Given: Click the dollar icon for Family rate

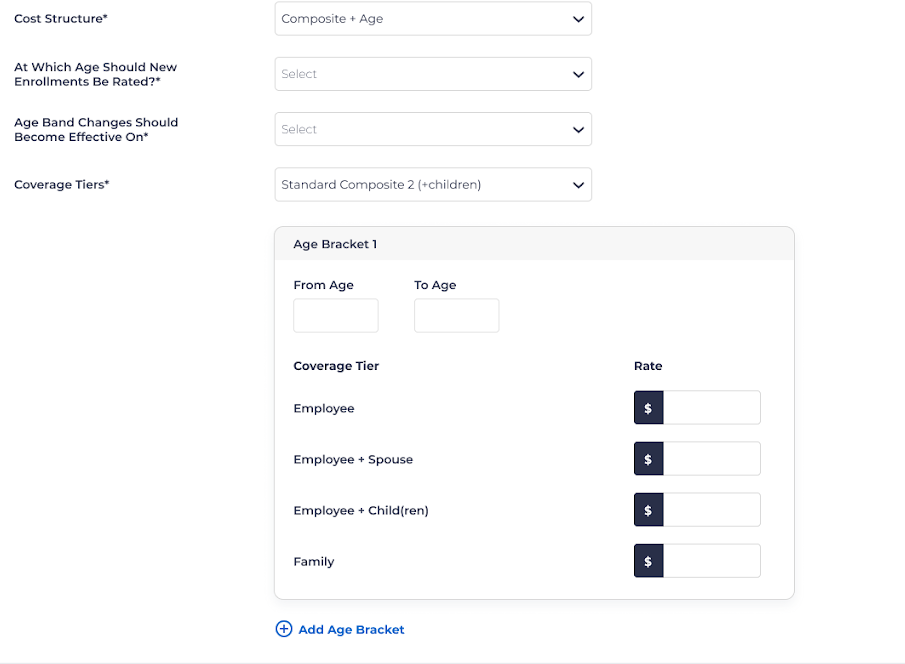Looking at the screenshot, I should [648, 561].
